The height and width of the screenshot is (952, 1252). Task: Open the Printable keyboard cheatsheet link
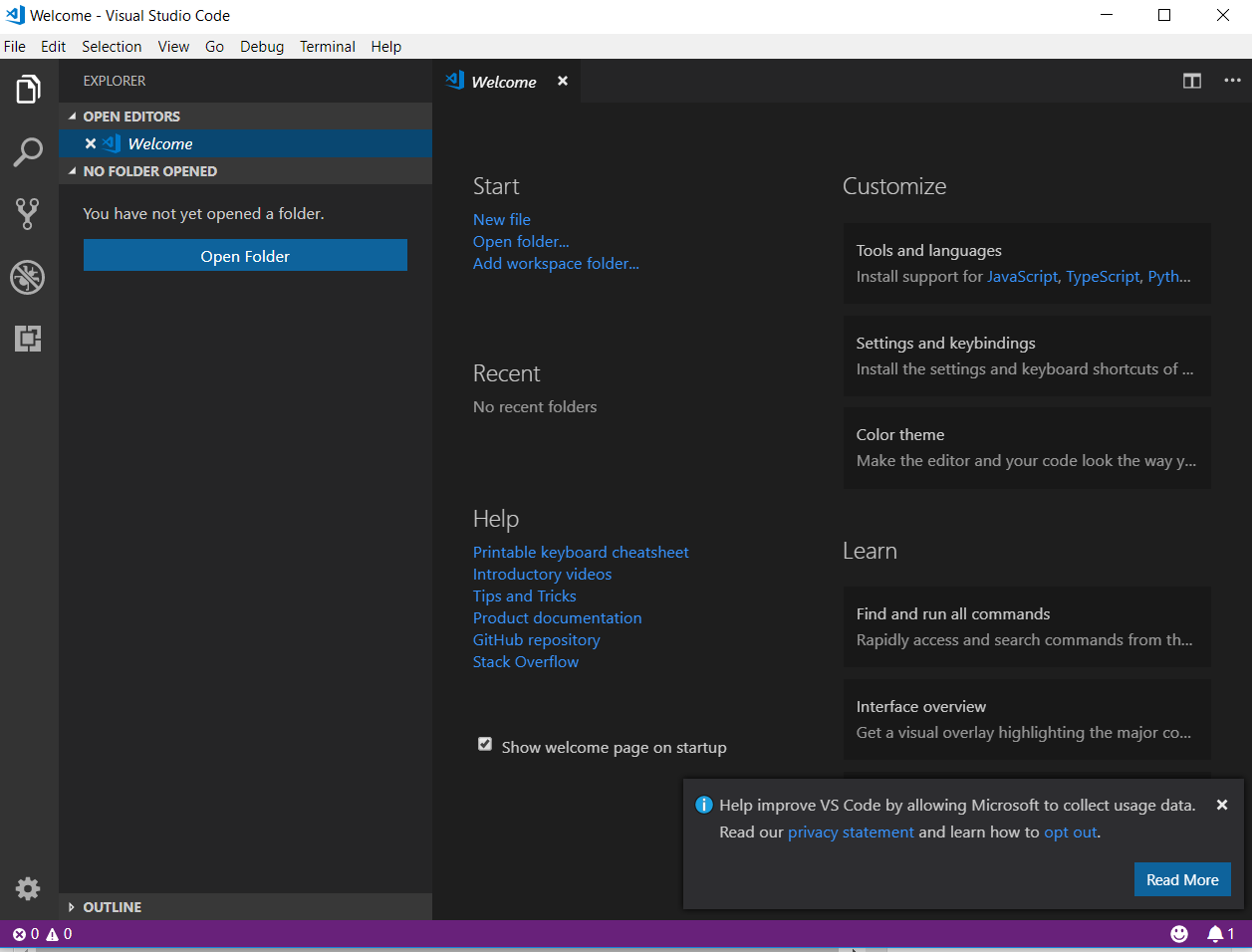coord(581,552)
